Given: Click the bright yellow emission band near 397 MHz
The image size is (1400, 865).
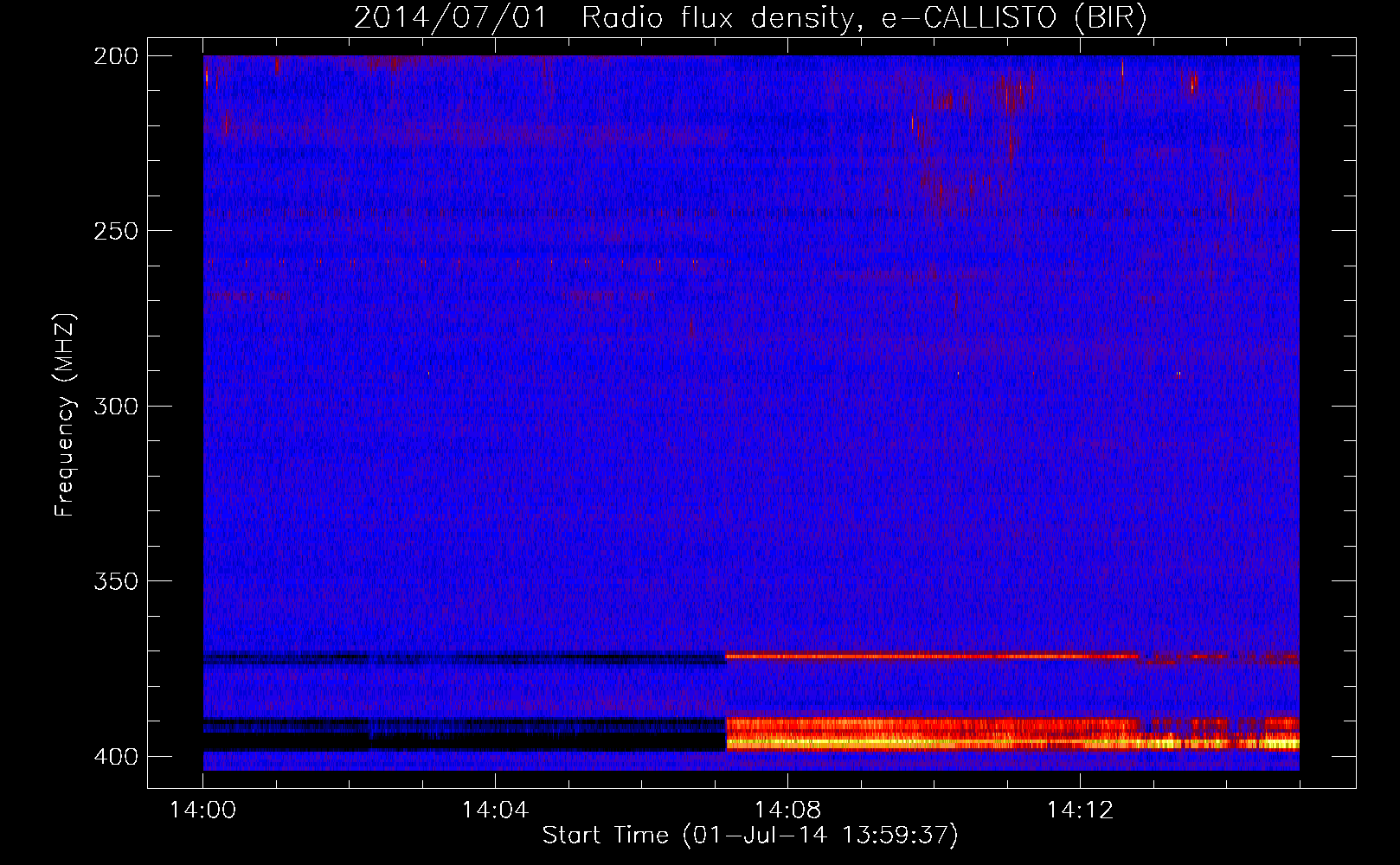Looking at the screenshot, I should click(x=1012, y=743).
